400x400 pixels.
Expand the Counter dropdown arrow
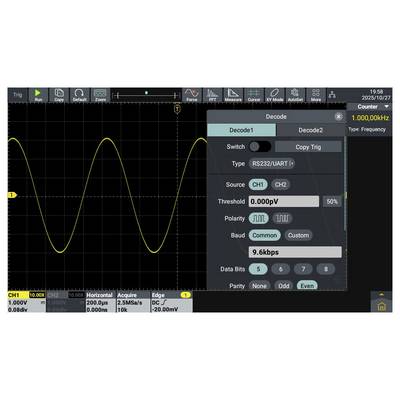[x=387, y=107]
